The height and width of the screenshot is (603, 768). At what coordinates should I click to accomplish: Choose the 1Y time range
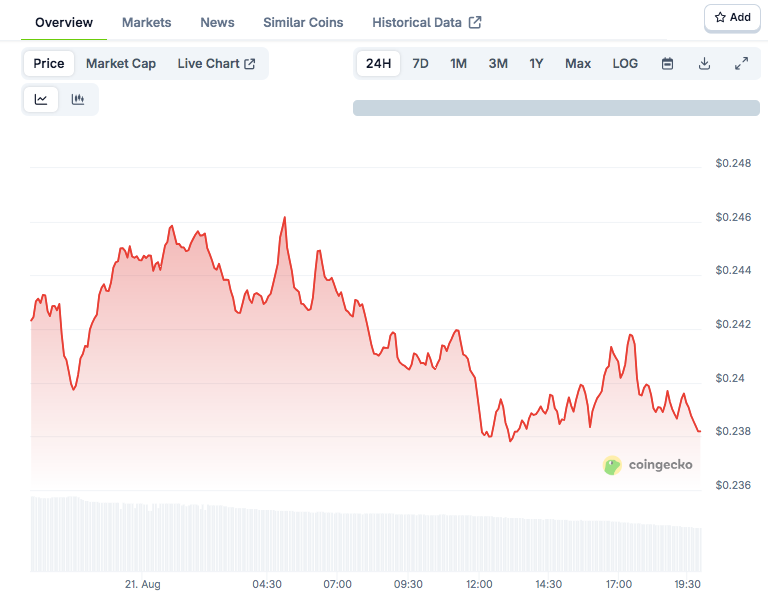[536, 64]
